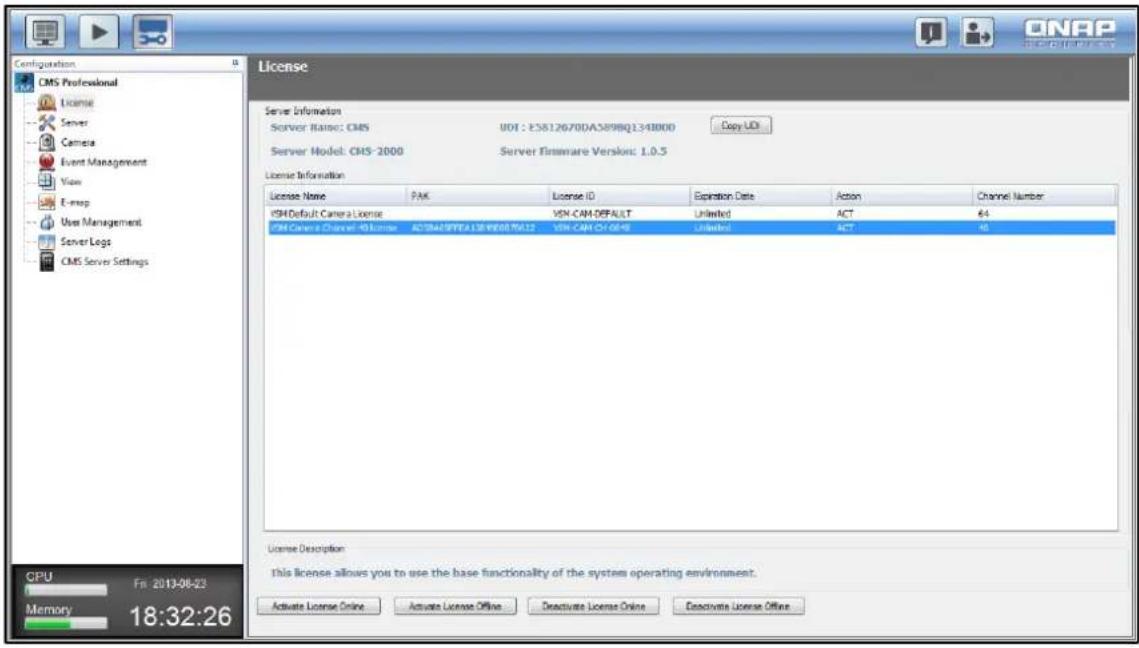
Task: Open CMS Server Settings item
Action: (105, 262)
